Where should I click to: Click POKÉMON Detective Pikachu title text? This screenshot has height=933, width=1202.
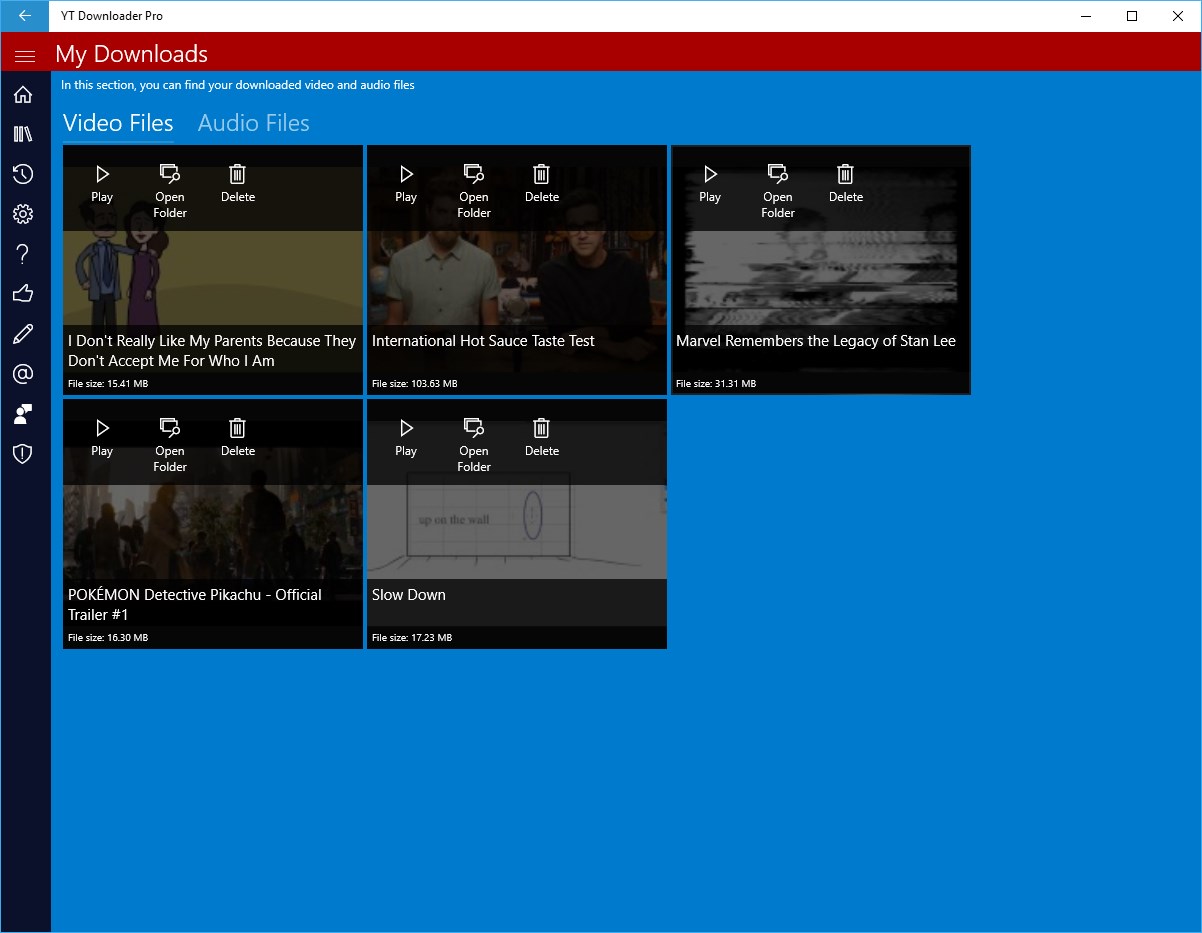195,605
